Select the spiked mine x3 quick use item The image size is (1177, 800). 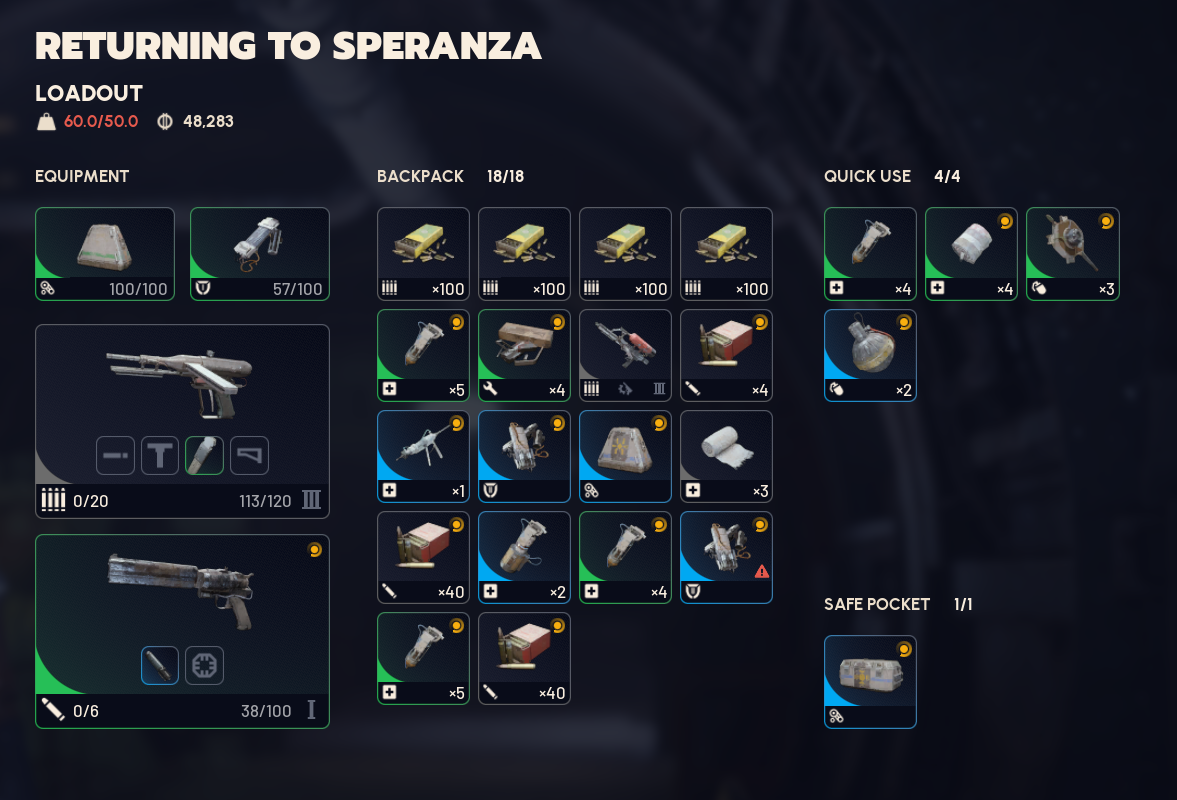(x=1073, y=254)
